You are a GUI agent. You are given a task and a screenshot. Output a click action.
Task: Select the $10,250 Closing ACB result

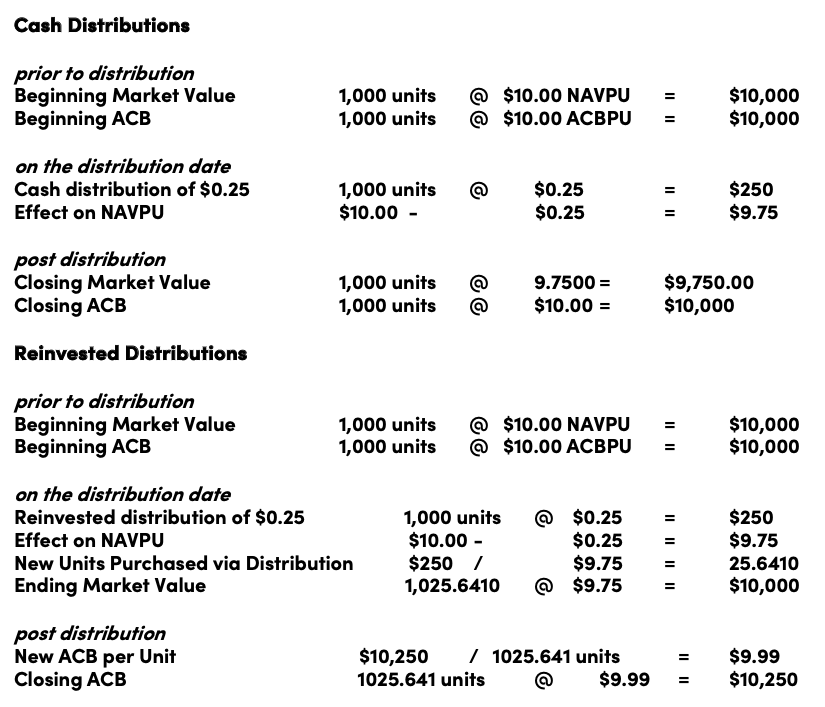[x=763, y=680]
